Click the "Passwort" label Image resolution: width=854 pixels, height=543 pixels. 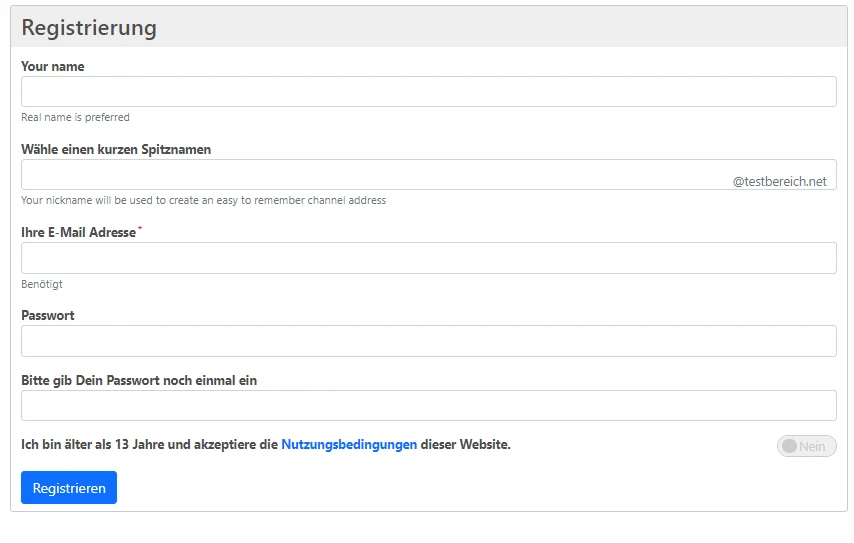point(48,316)
